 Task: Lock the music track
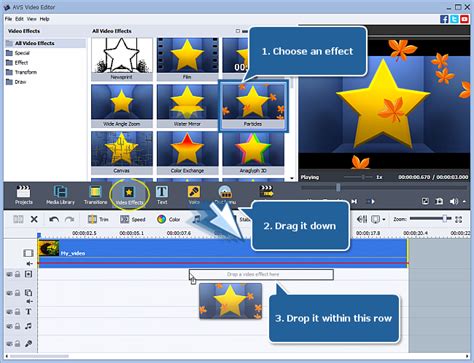[x=17, y=326]
